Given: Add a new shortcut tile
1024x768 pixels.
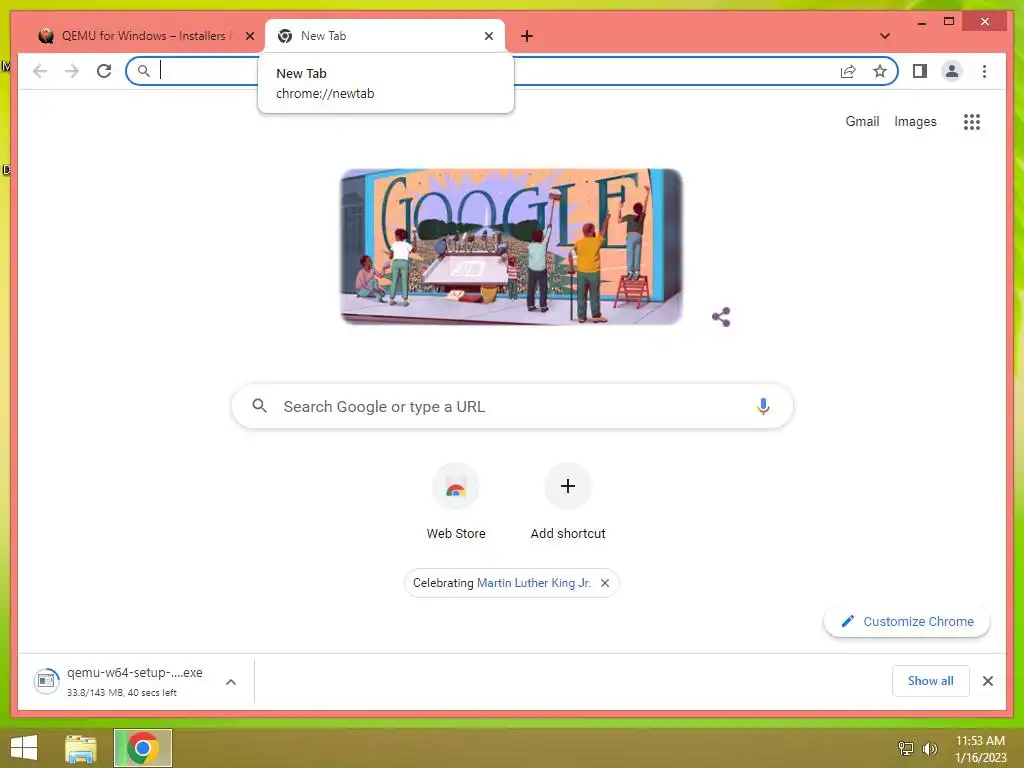Looking at the screenshot, I should (568, 502).
